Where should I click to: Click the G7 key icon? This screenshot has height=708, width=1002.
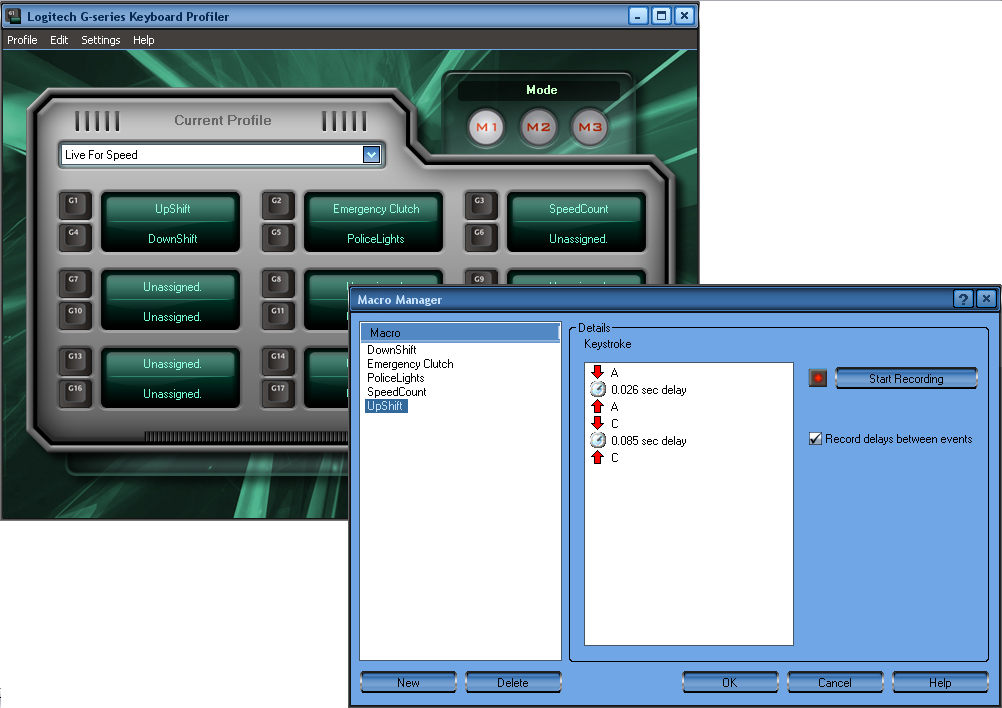(x=75, y=284)
